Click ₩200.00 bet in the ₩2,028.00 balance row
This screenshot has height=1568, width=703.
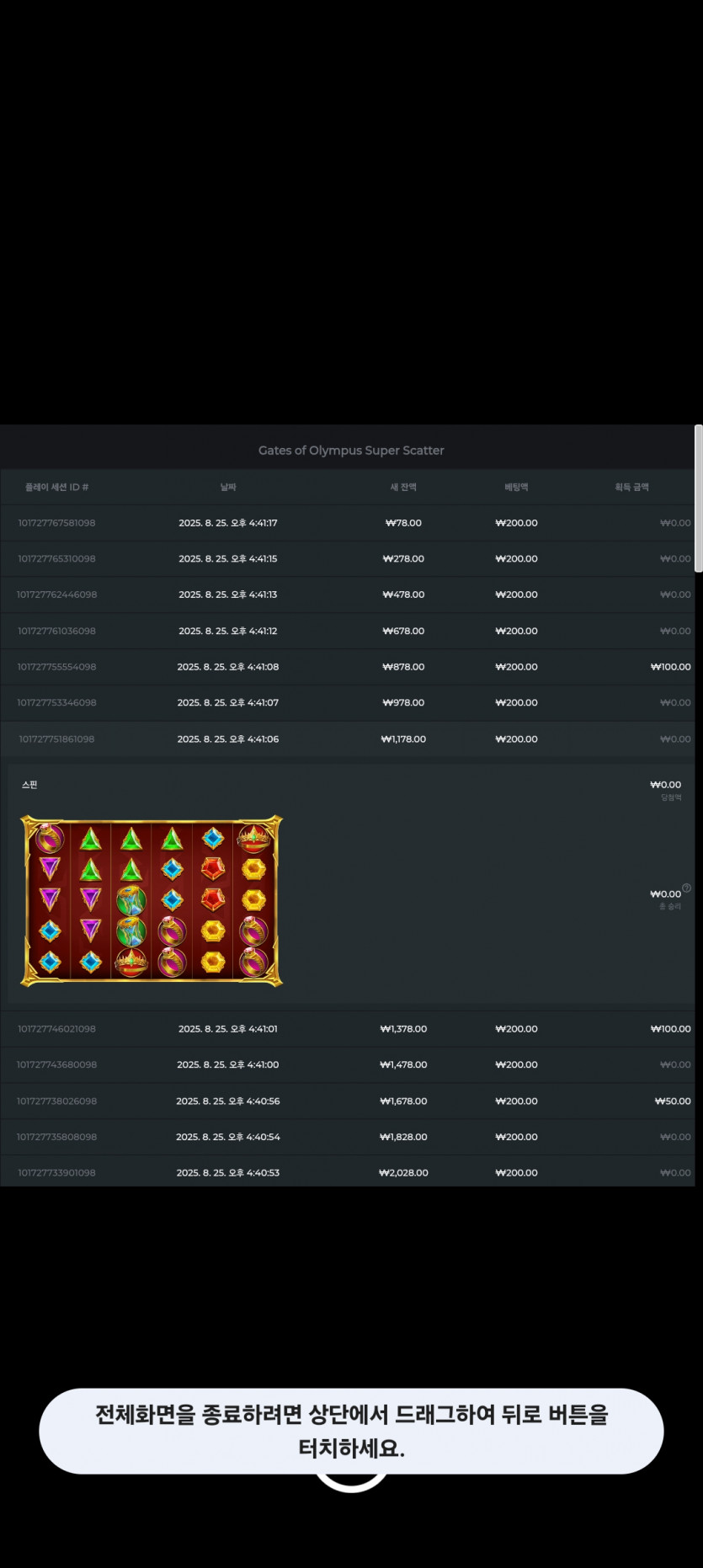[x=516, y=1173]
